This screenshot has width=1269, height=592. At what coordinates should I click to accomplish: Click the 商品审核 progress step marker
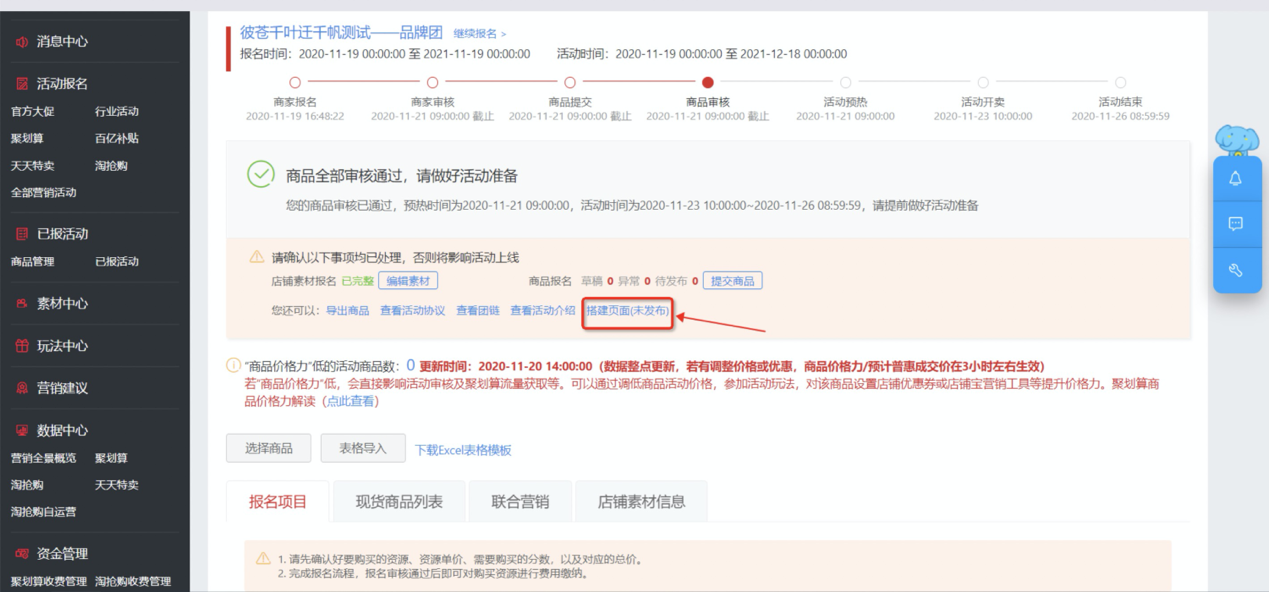pyautogui.click(x=708, y=83)
